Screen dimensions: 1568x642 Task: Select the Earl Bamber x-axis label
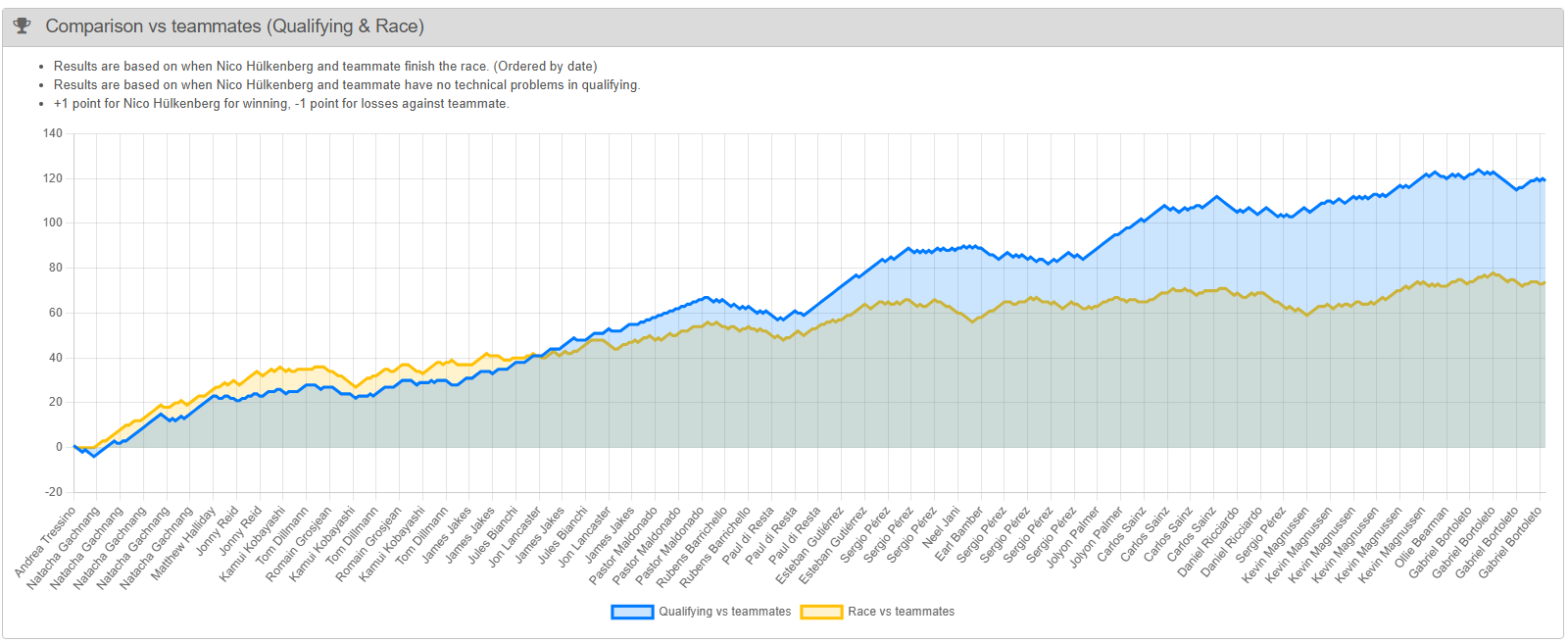click(959, 533)
